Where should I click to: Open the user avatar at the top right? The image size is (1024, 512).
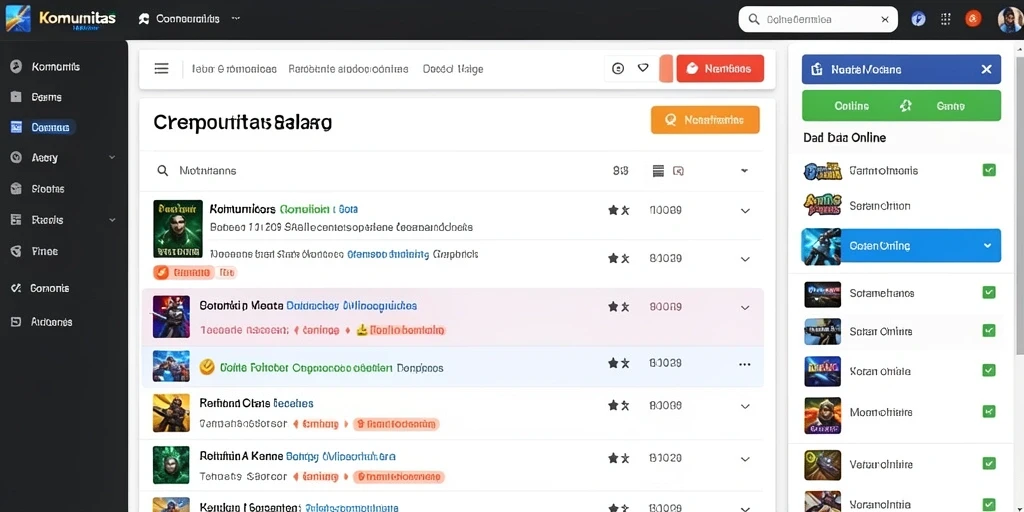point(1010,19)
